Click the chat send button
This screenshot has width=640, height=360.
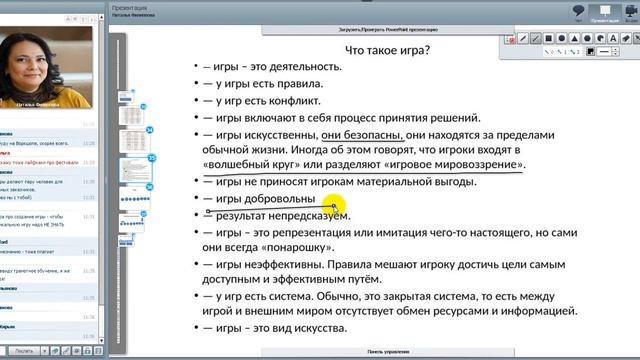24,351
